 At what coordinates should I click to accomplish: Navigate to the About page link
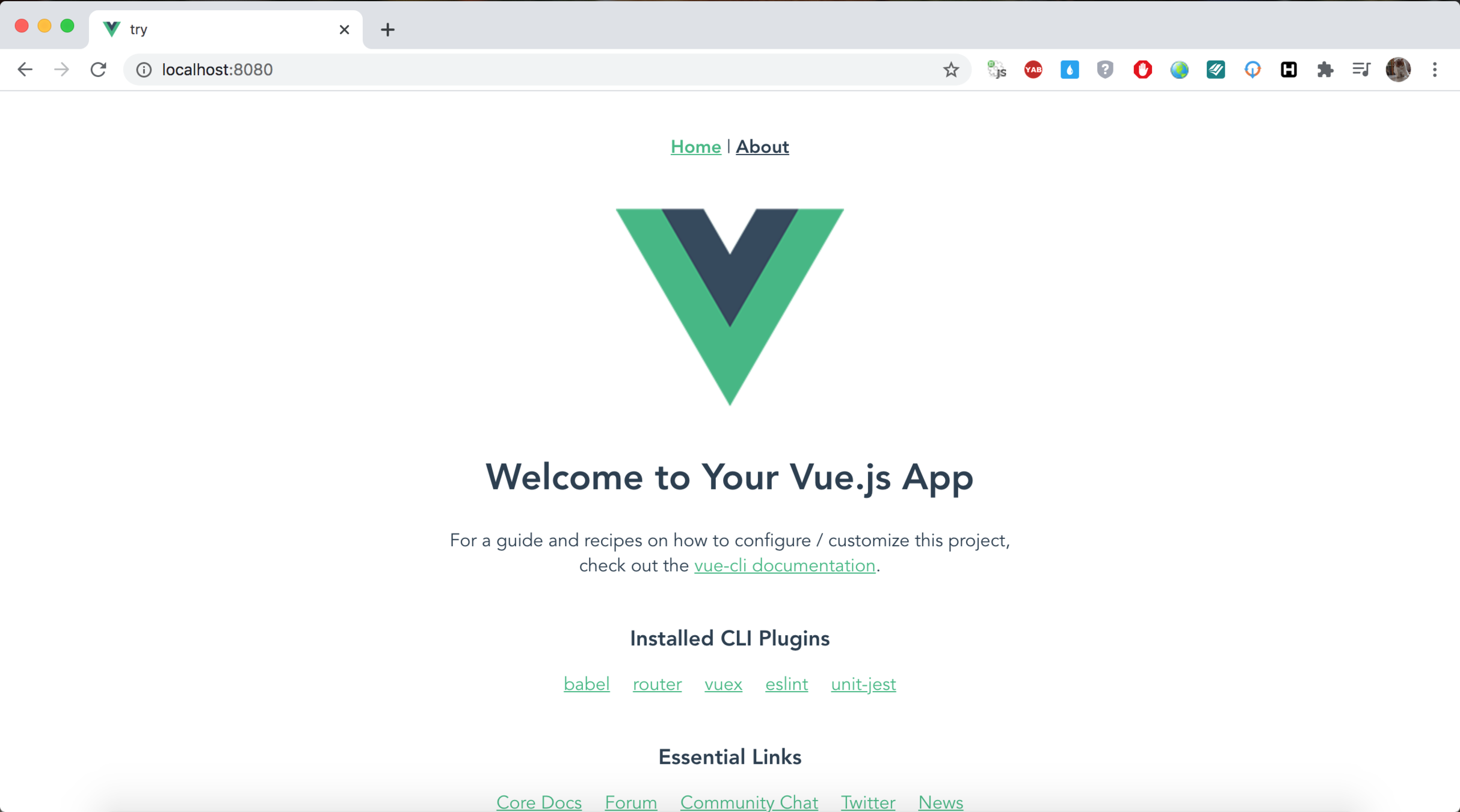(762, 147)
